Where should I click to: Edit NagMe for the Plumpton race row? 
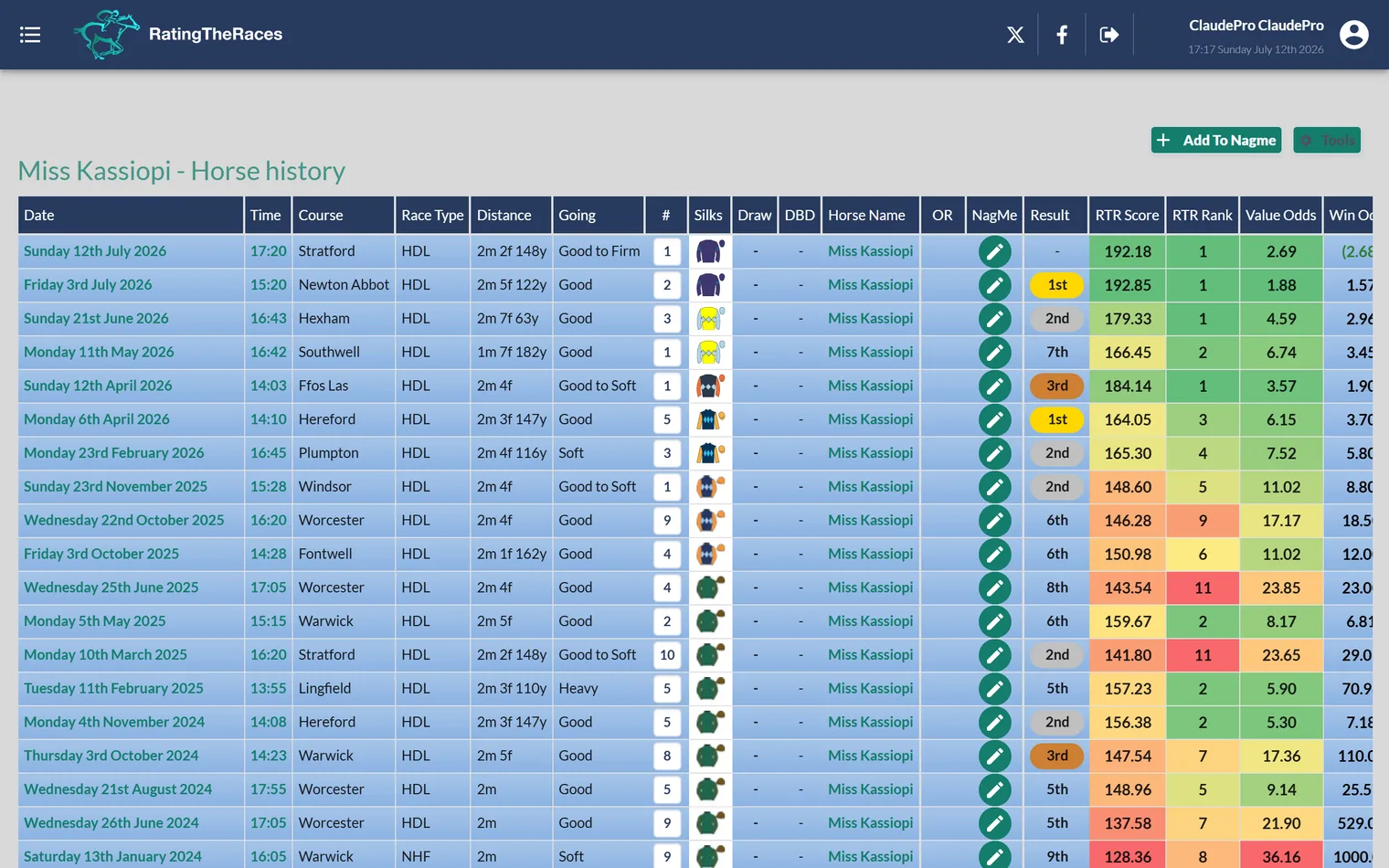pos(994,453)
